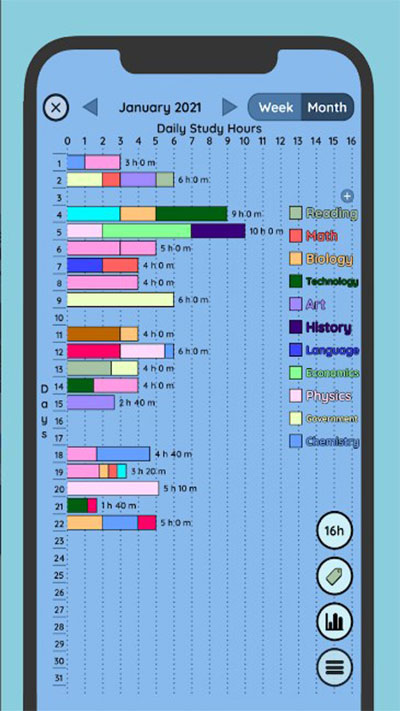Select the Chemistry legend swatch
Screen dimensions: 400x711
(296, 441)
